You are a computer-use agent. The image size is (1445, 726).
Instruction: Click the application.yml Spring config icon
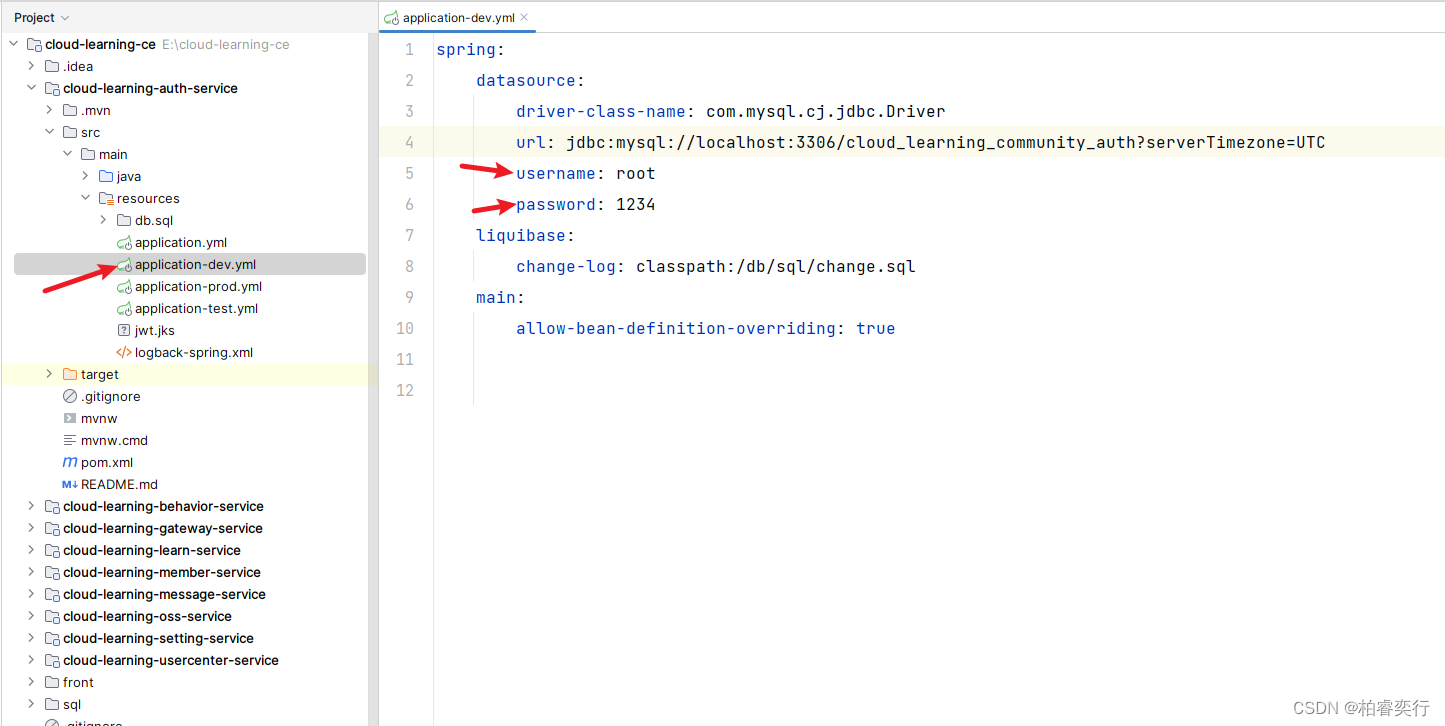tap(124, 242)
